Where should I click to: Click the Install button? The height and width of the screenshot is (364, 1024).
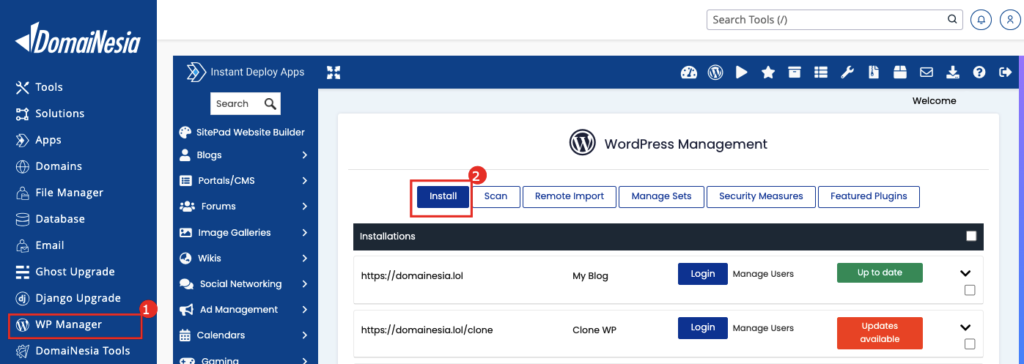pos(443,196)
